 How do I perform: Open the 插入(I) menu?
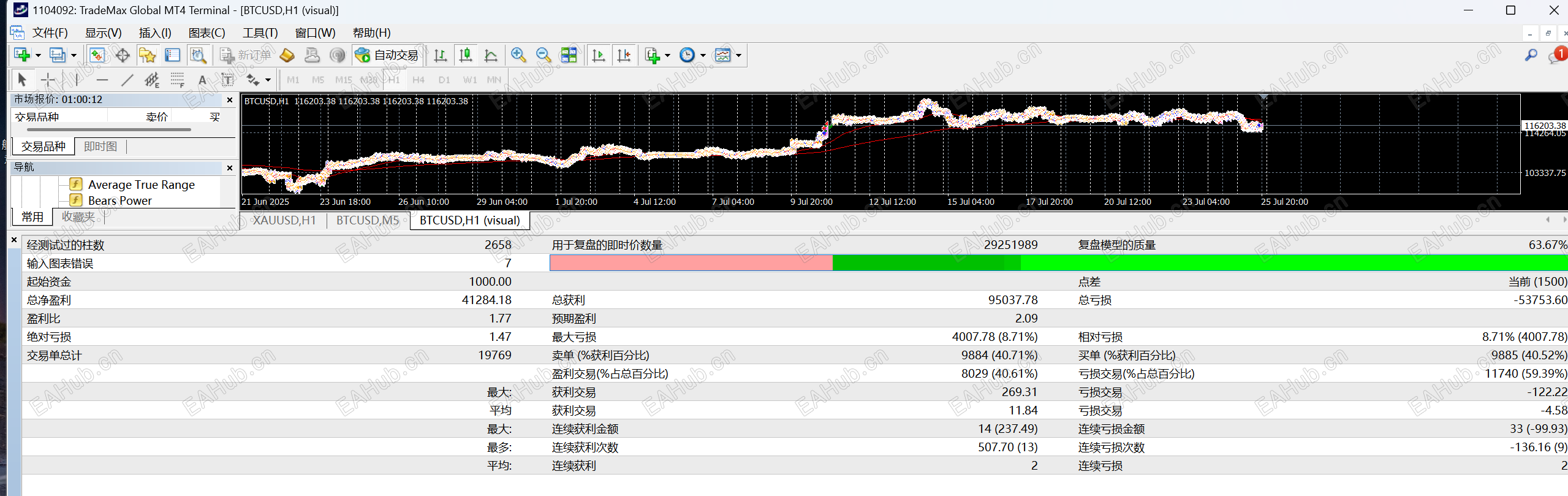[x=155, y=32]
